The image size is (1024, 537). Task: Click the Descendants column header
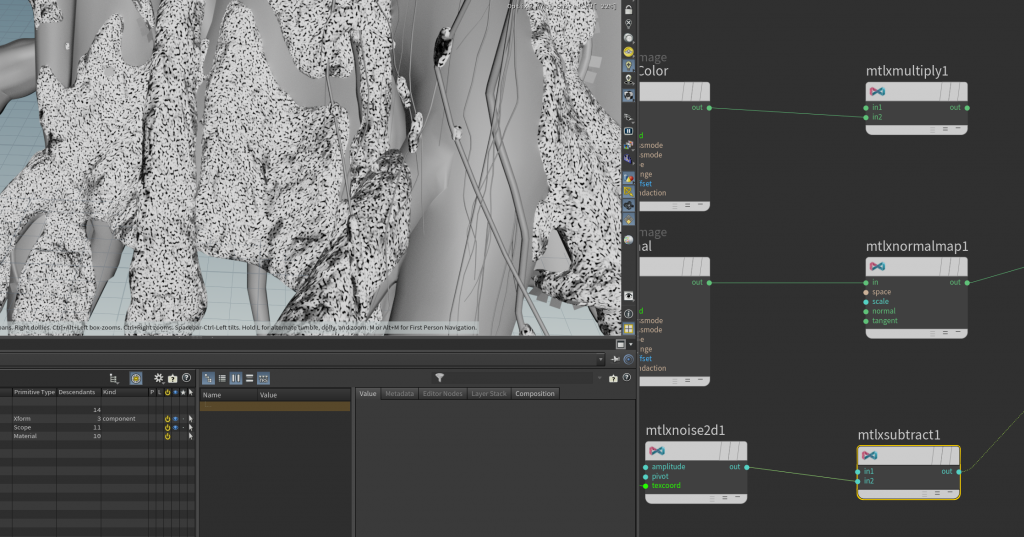click(x=77, y=392)
